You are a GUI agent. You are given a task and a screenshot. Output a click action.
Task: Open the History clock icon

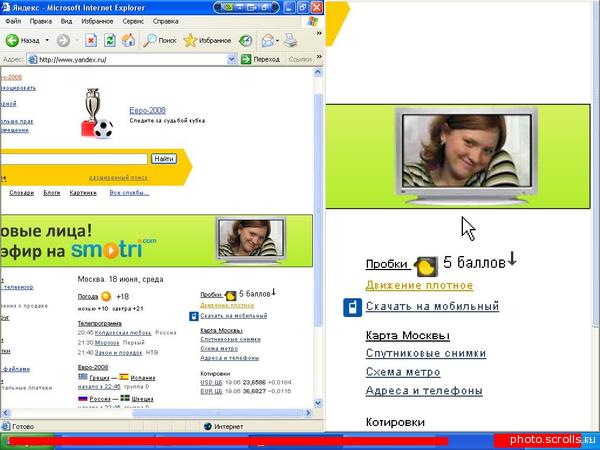[245, 41]
